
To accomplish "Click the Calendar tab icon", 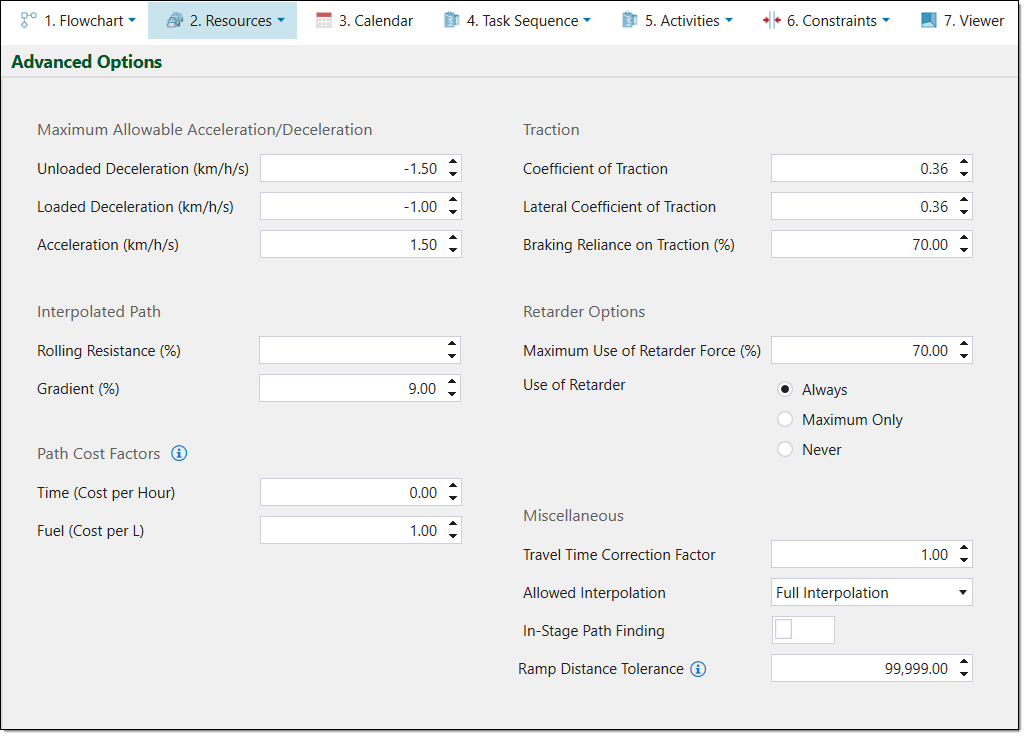I will [x=324, y=20].
